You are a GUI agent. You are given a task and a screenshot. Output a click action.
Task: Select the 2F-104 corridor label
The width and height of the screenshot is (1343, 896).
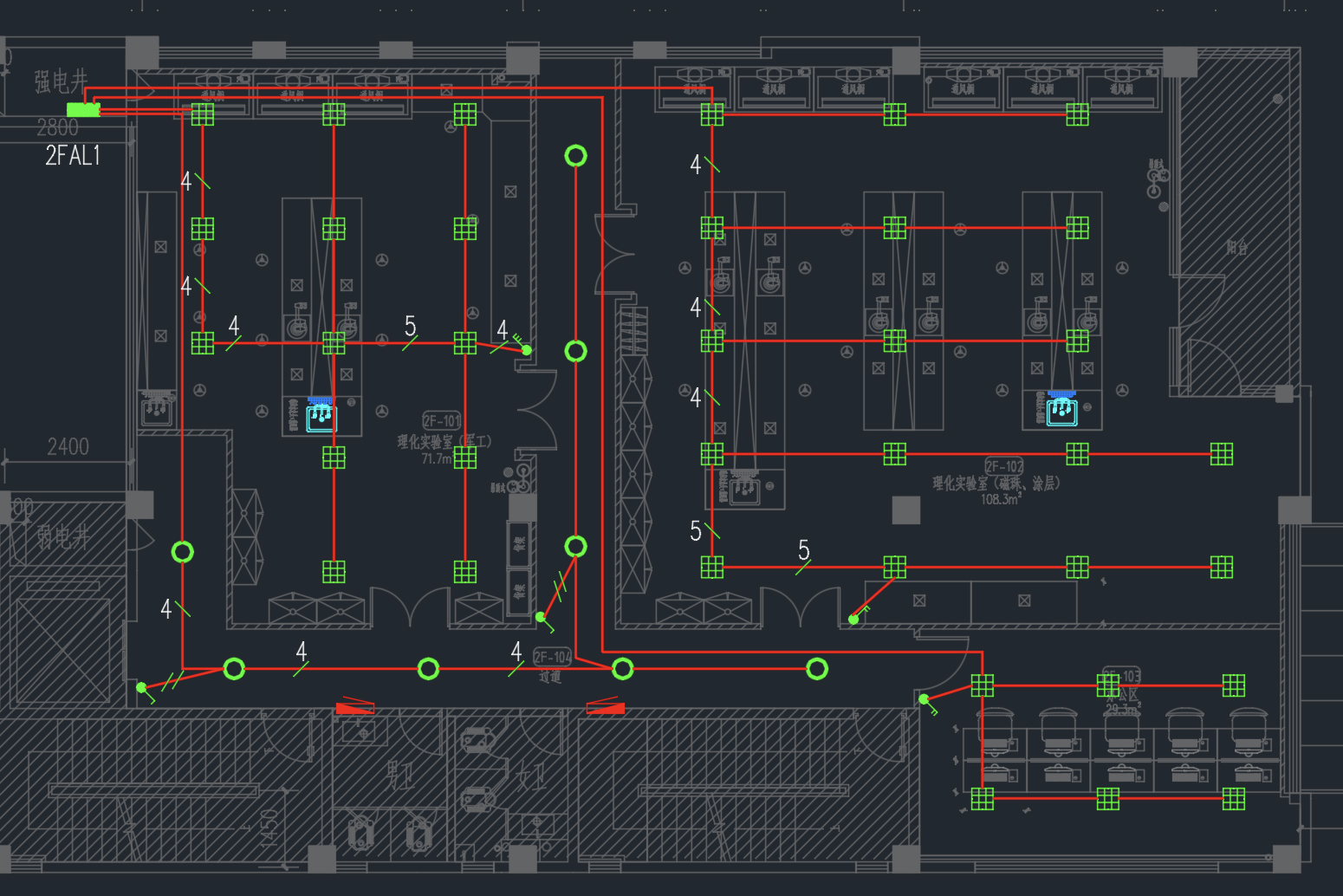click(x=552, y=657)
